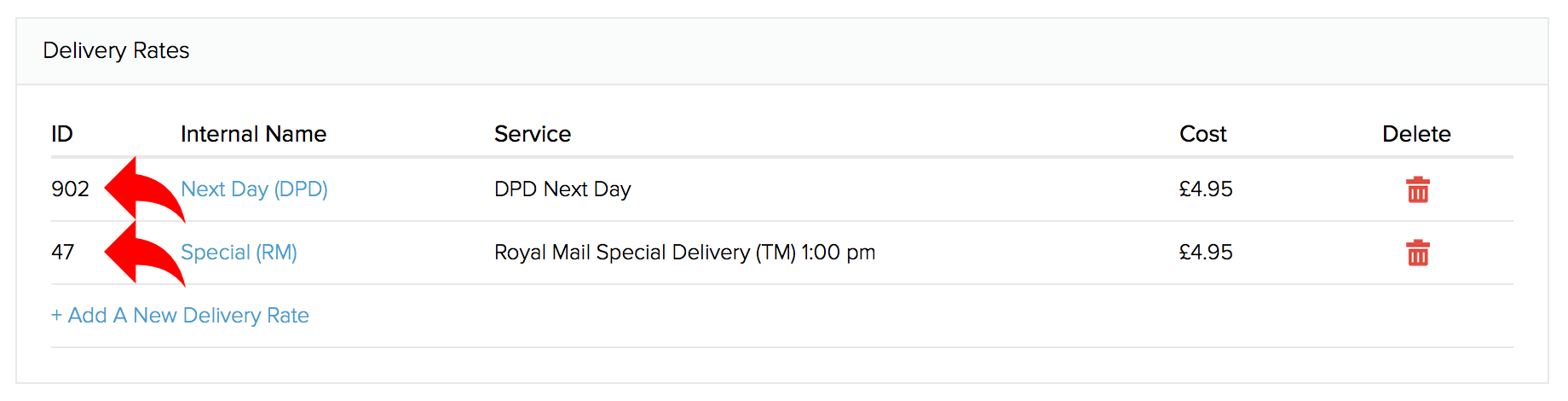Screen dimensions: 1568x401
Task: Click empty area below Add A New Delivery Rate
Action: 782,364
